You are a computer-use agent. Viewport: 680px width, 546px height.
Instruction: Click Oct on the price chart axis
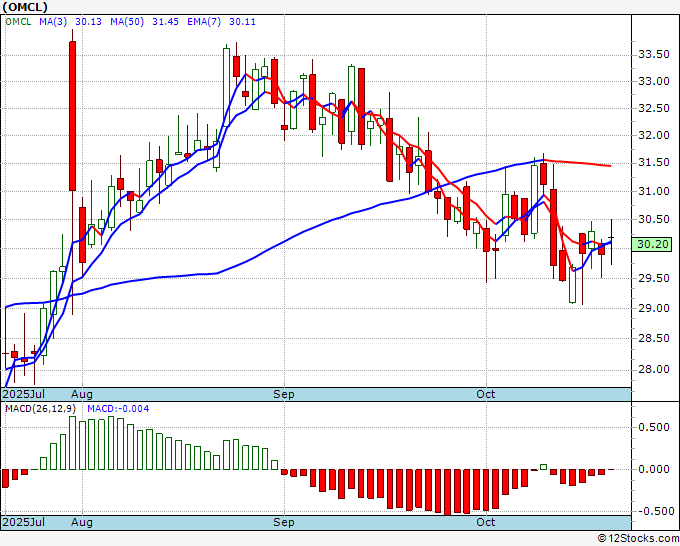(486, 394)
